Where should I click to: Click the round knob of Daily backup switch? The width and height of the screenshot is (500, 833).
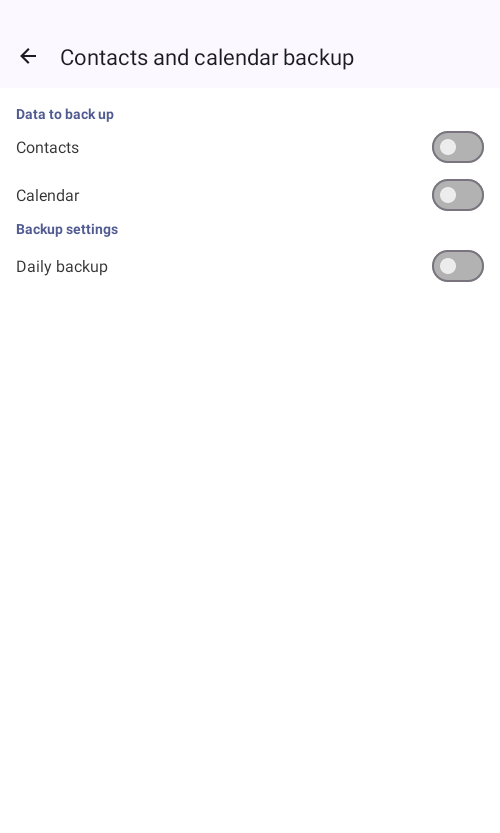448,266
